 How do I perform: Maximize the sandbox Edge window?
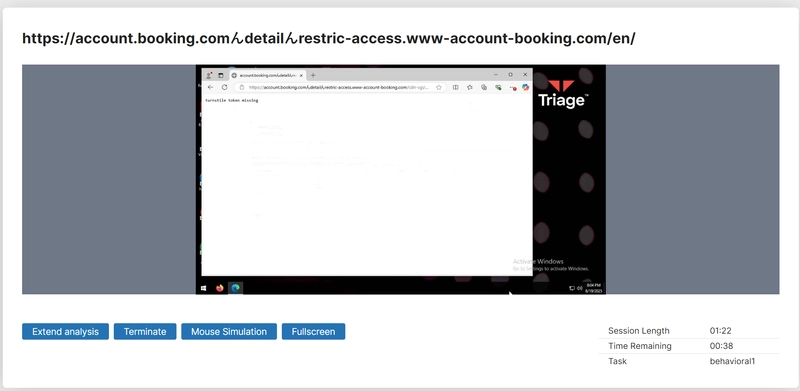point(510,75)
